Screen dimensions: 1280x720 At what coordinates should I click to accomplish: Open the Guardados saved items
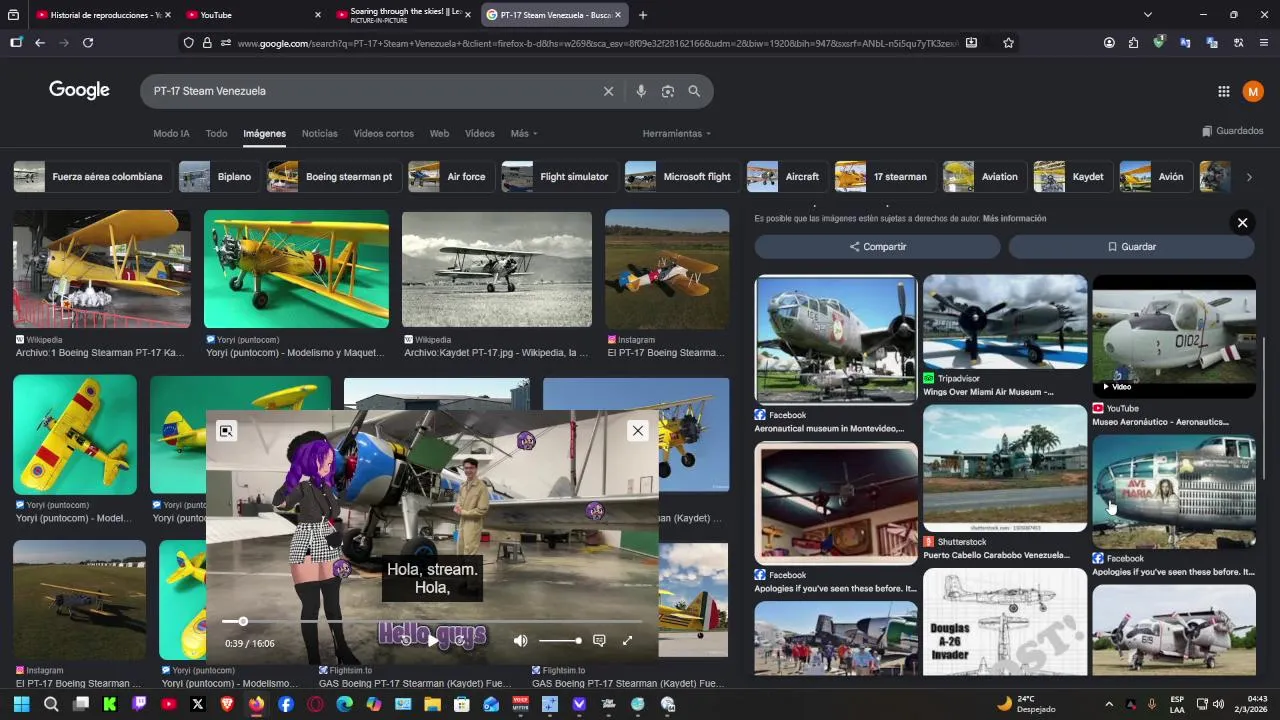coord(1233,131)
